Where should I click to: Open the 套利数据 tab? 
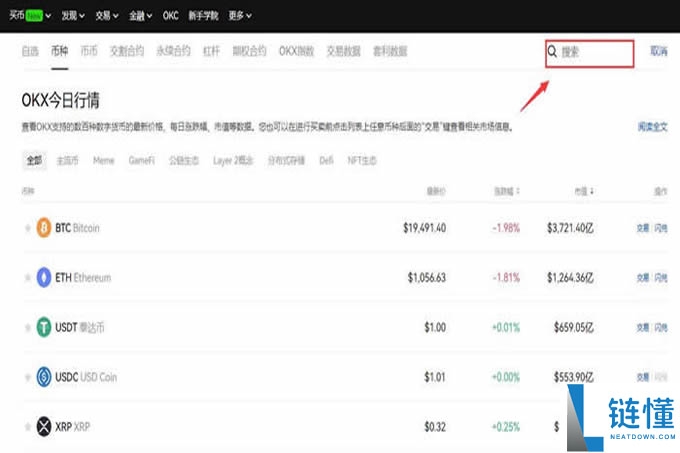coord(390,51)
